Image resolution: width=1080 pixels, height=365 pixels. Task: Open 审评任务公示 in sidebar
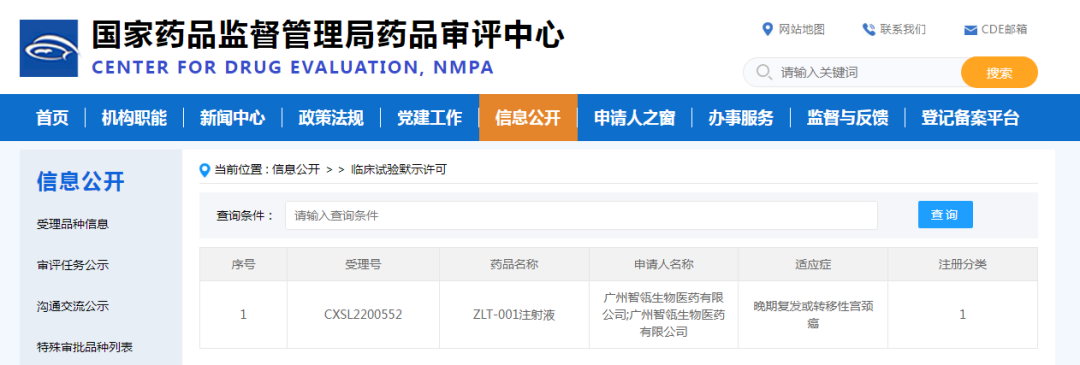[72, 265]
